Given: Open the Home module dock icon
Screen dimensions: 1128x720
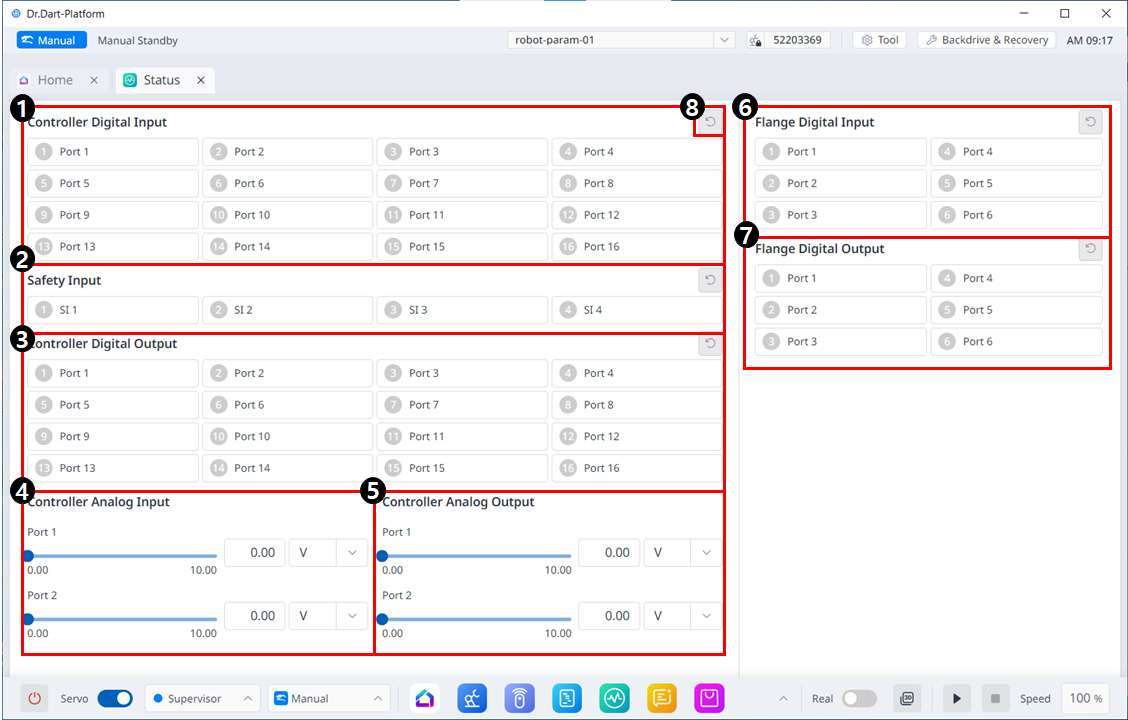Looking at the screenshot, I should pos(425,698).
